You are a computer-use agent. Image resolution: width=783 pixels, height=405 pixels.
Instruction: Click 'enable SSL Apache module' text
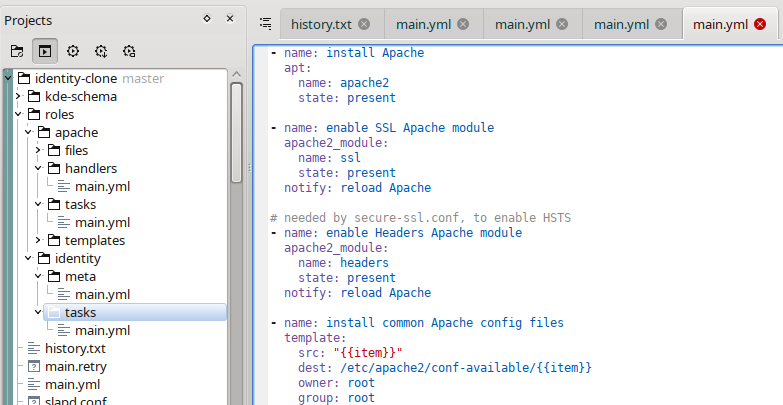(410, 127)
